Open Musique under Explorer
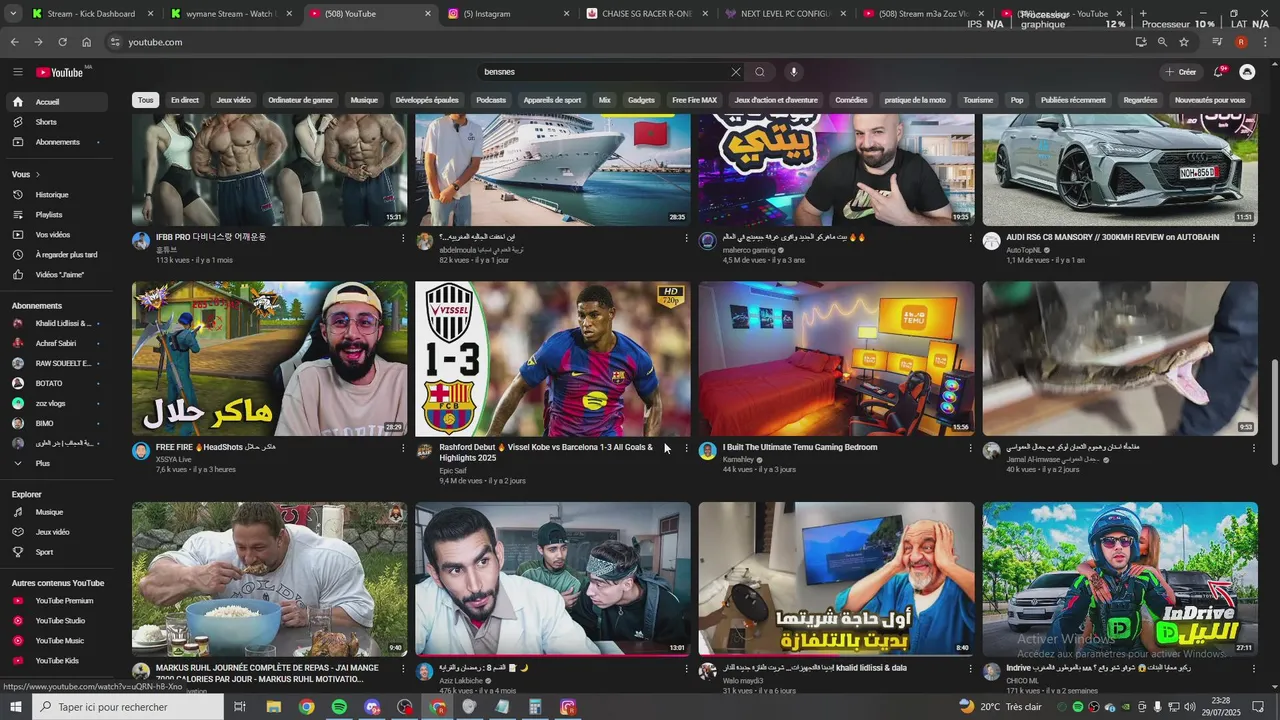This screenshot has width=1280, height=720. click(x=56, y=512)
